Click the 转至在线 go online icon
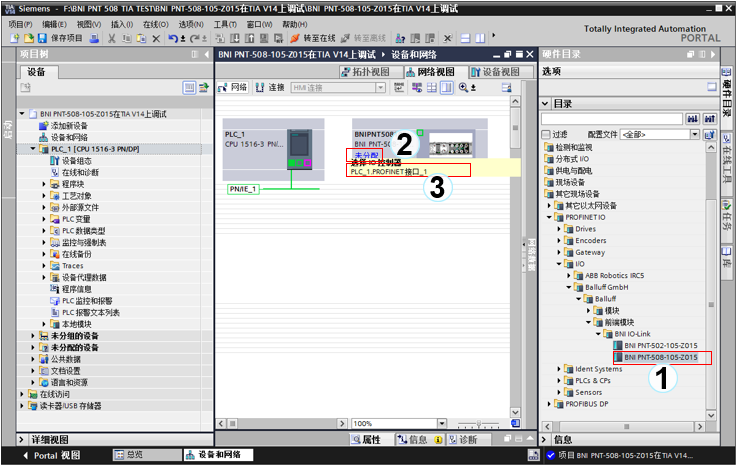The width and height of the screenshot is (737, 466). coord(310,38)
